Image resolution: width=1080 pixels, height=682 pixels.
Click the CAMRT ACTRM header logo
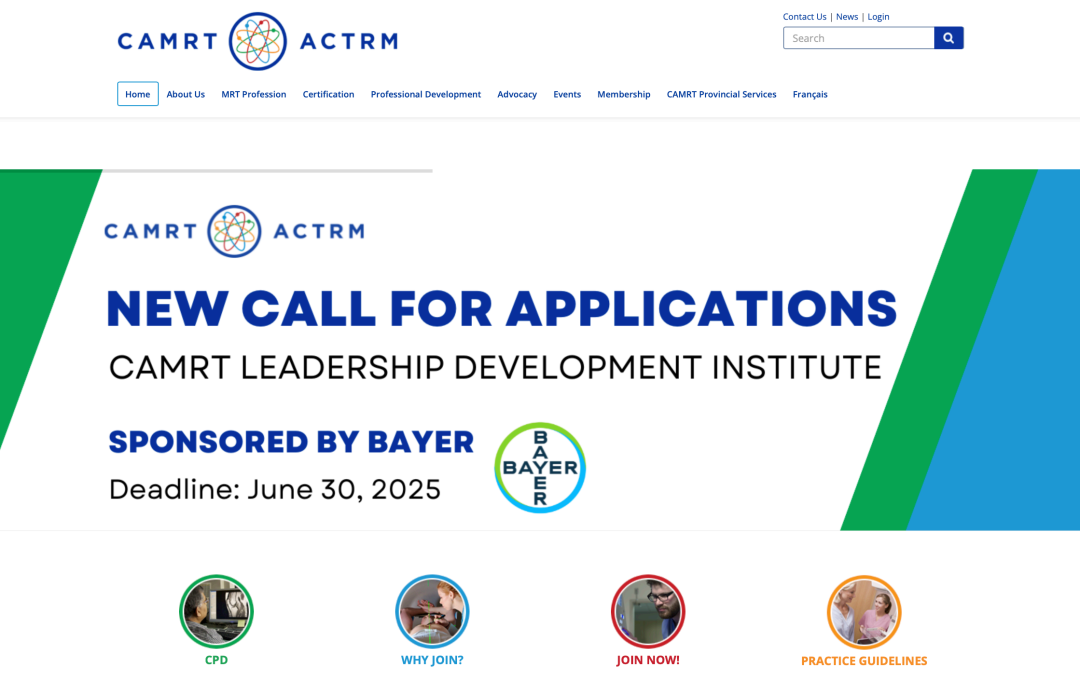tap(258, 41)
